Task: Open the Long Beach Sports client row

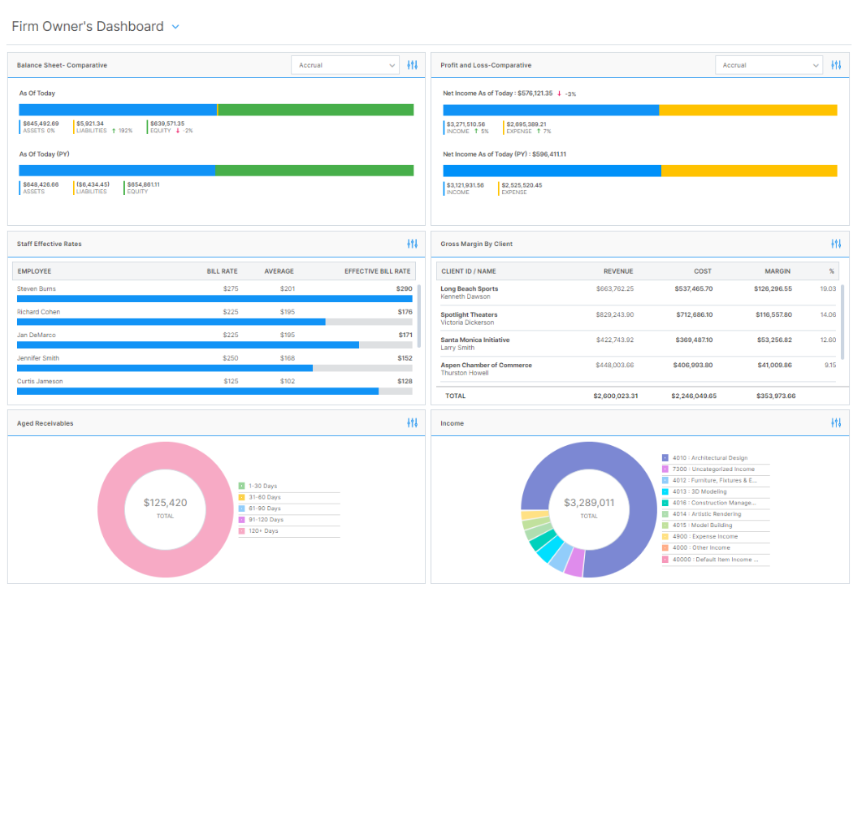Action: [469, 289]
